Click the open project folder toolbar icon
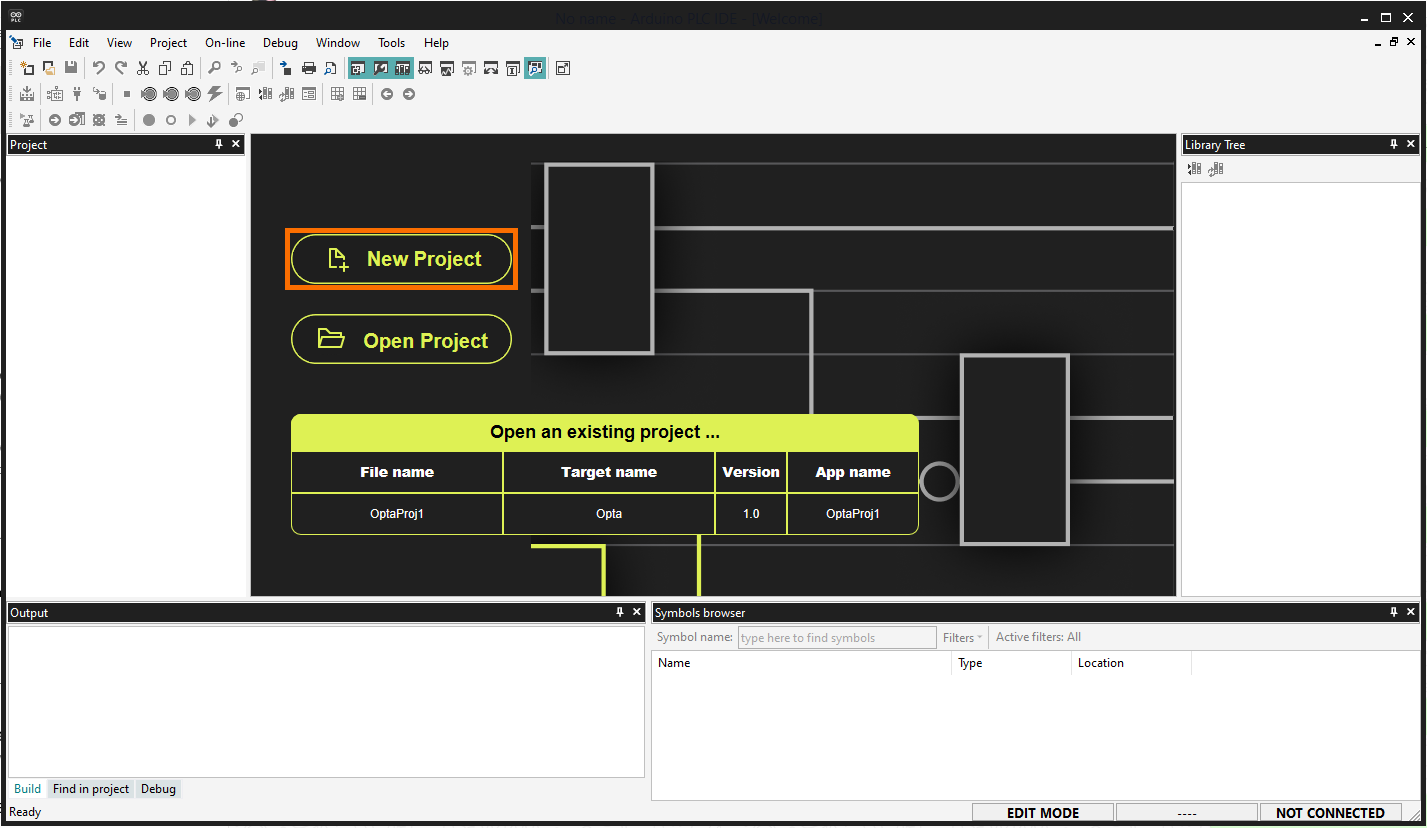 (49, 68)
